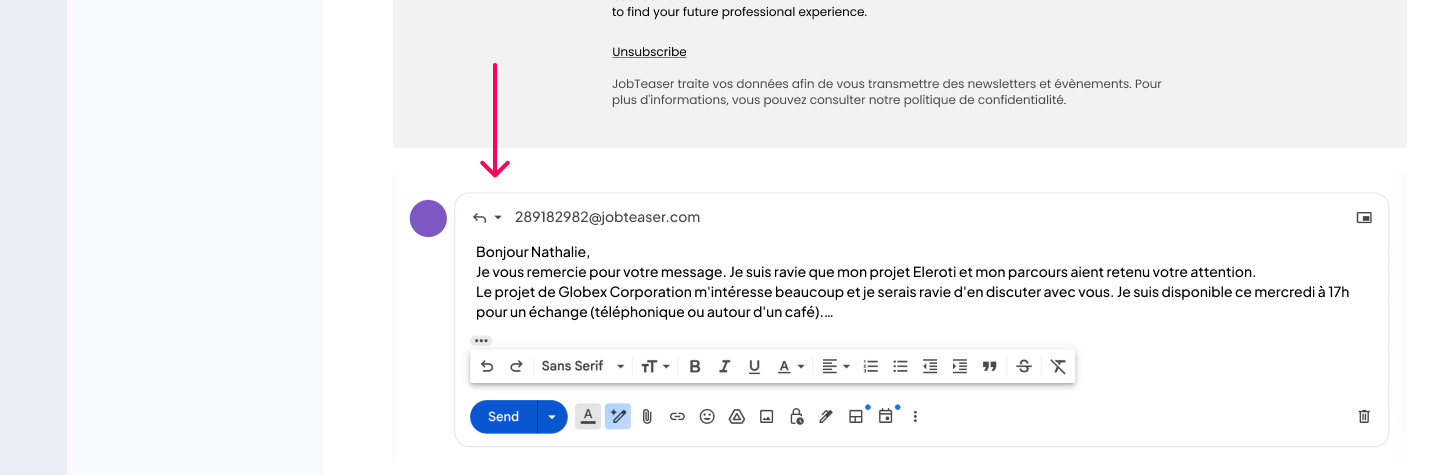Screen dimensions: 1440x475
Task: Show trimmed content with the ellipsis button
Action: tap(481, 341)
